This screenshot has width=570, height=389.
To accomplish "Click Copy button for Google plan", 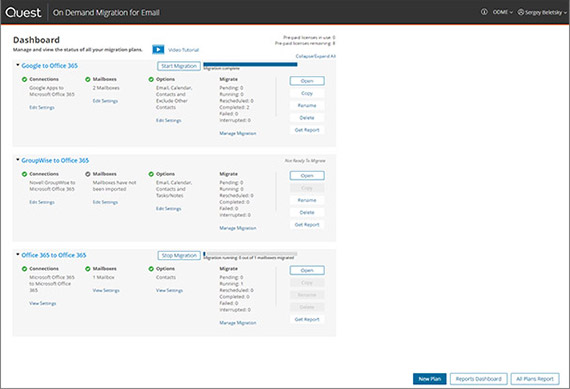I will (307, 93).
